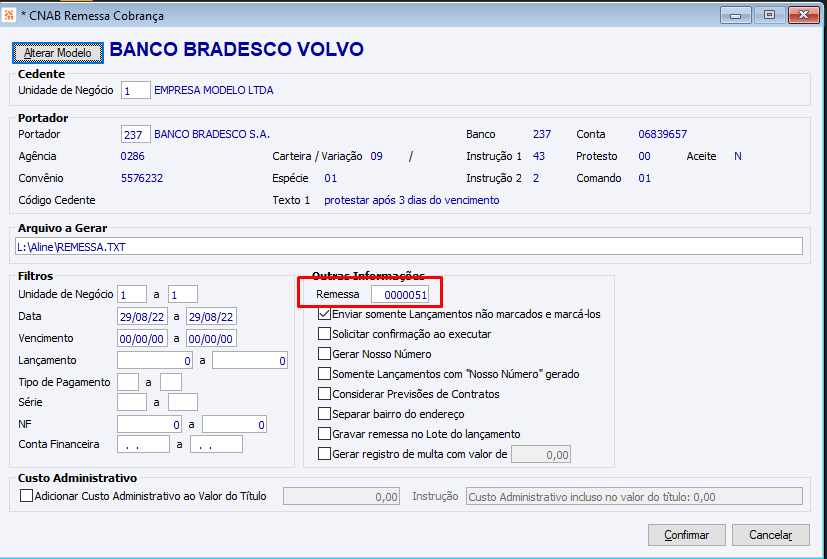Click the Lançamento end field
This screenshot has height=559, width=827.
[x=250, y=361]
